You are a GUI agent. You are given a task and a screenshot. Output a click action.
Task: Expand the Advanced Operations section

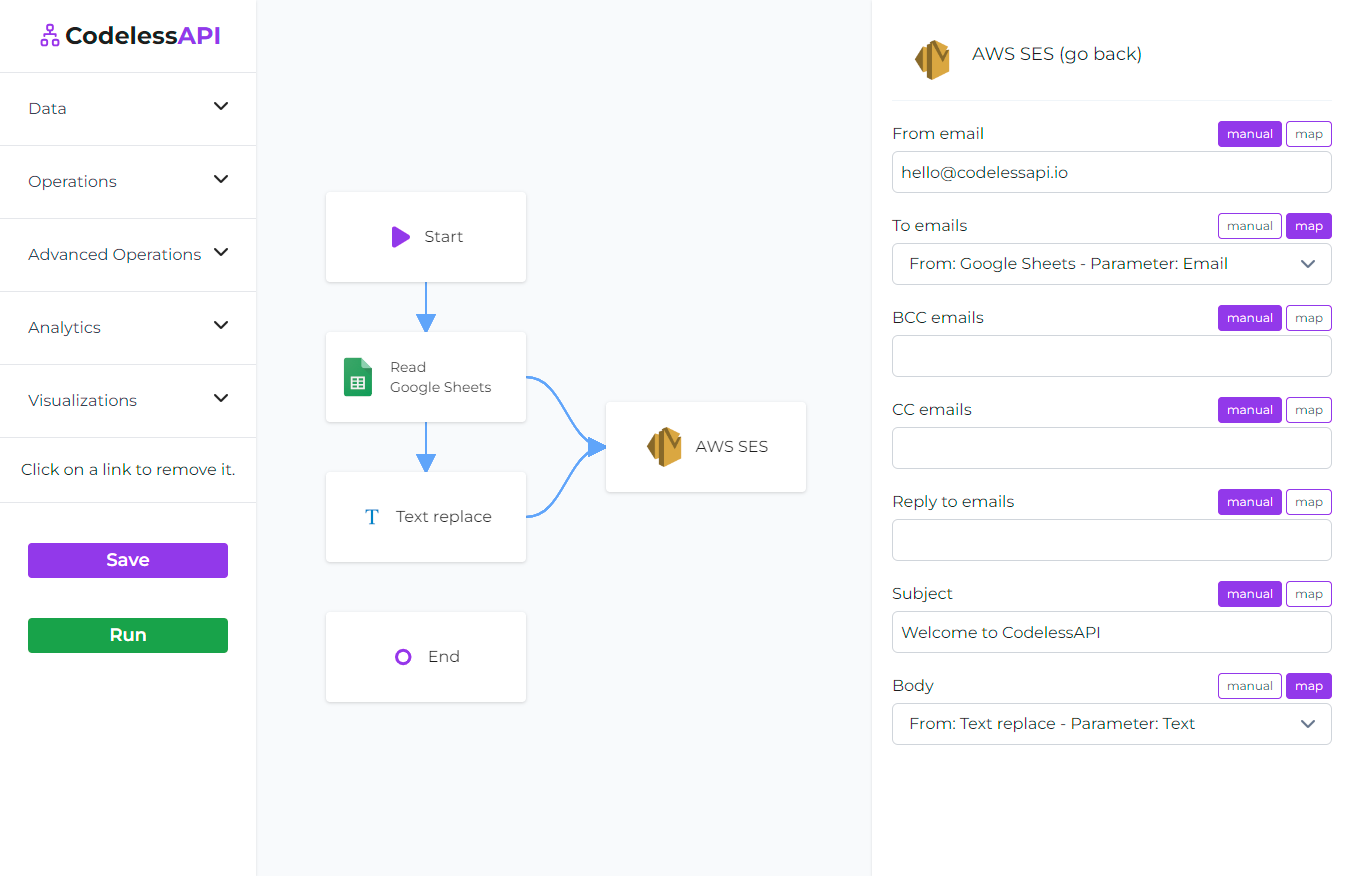pos(128,254)
